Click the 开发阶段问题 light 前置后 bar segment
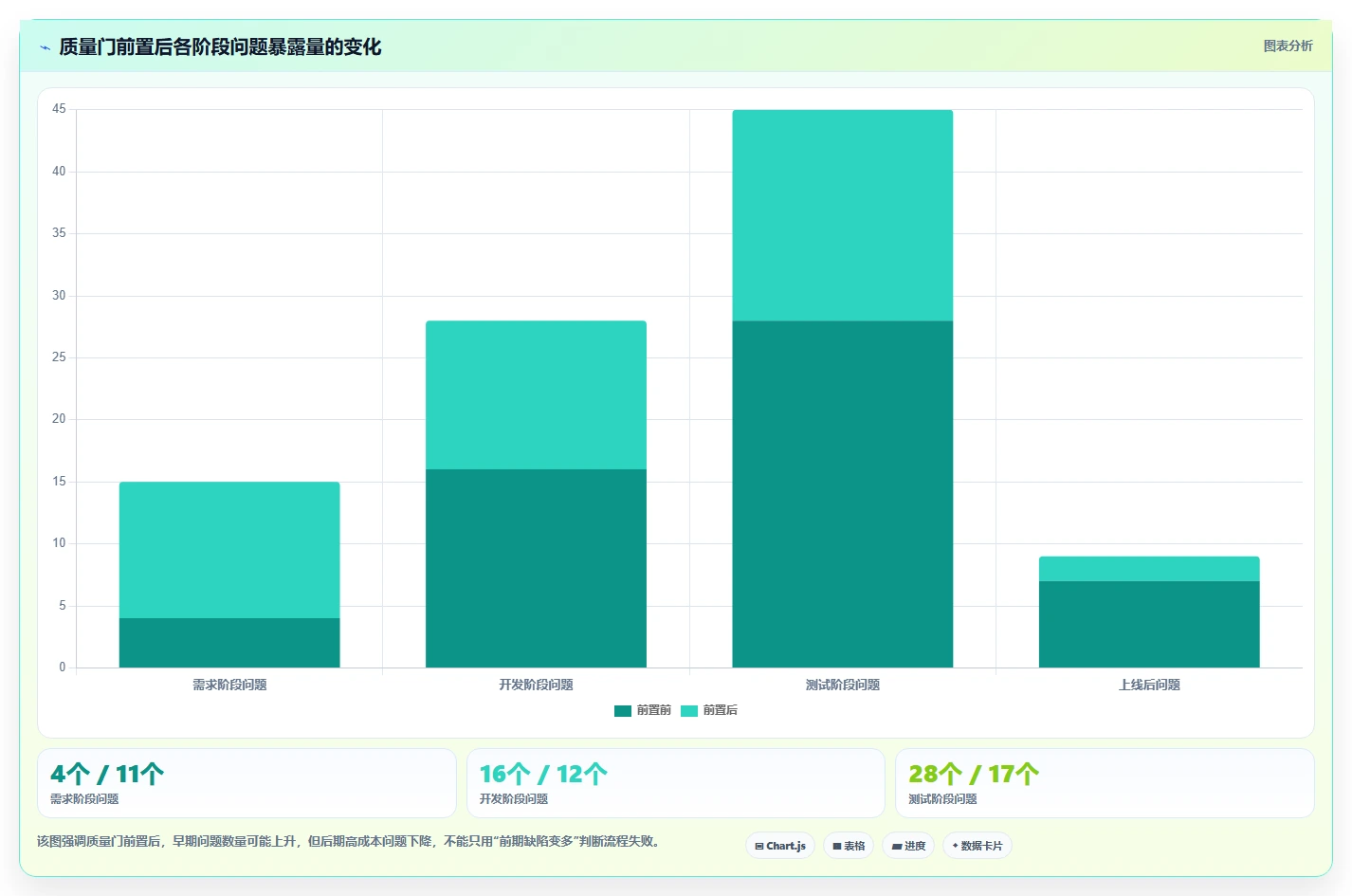 pos(536,394)
